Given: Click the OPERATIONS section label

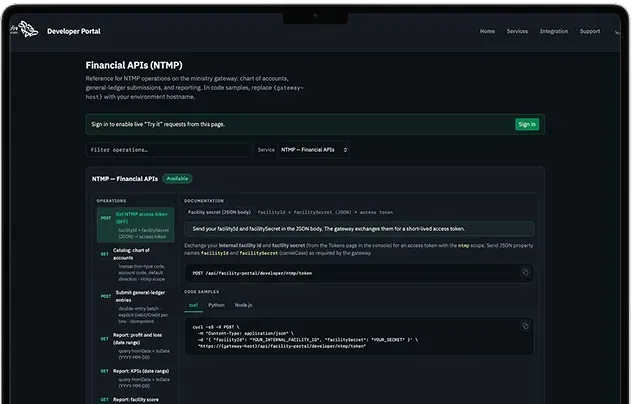Looking at the screenshot, I should (x=111, y=201).
